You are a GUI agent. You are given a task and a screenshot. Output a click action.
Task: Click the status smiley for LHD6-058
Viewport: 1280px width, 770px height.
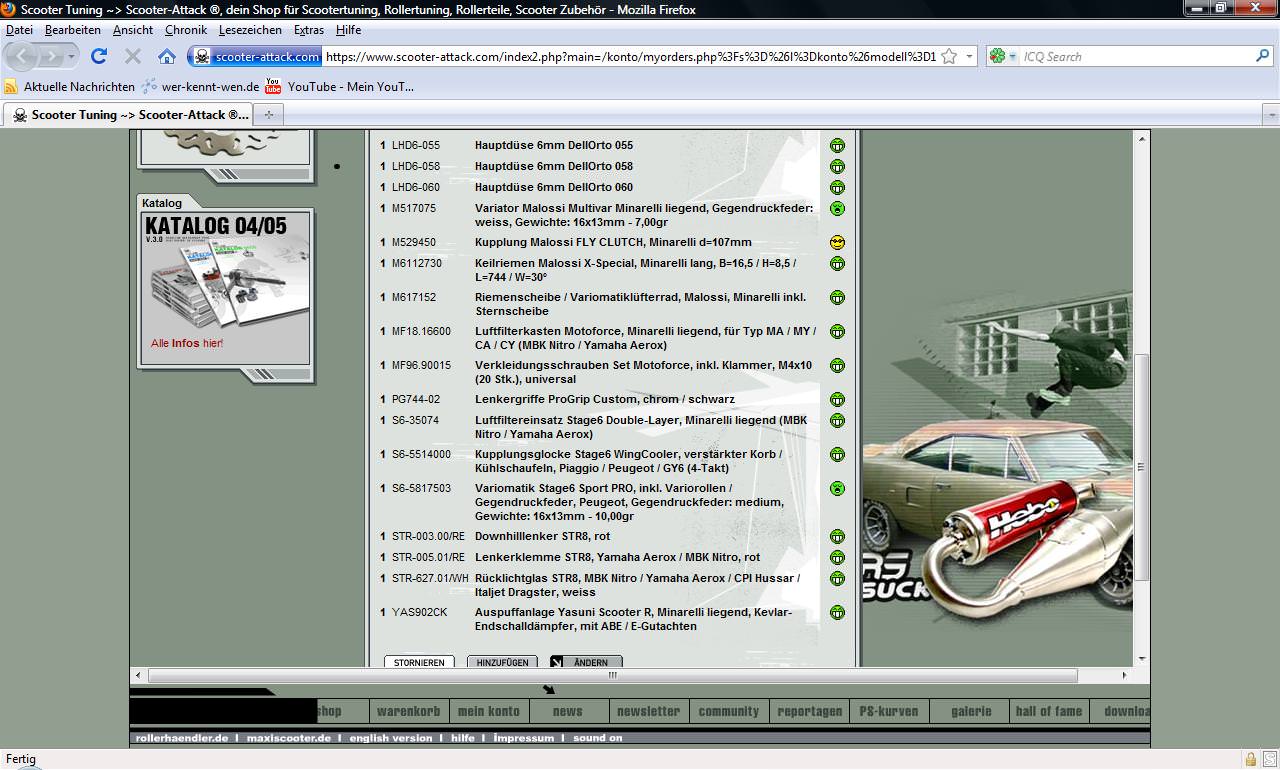pos(837,166)
